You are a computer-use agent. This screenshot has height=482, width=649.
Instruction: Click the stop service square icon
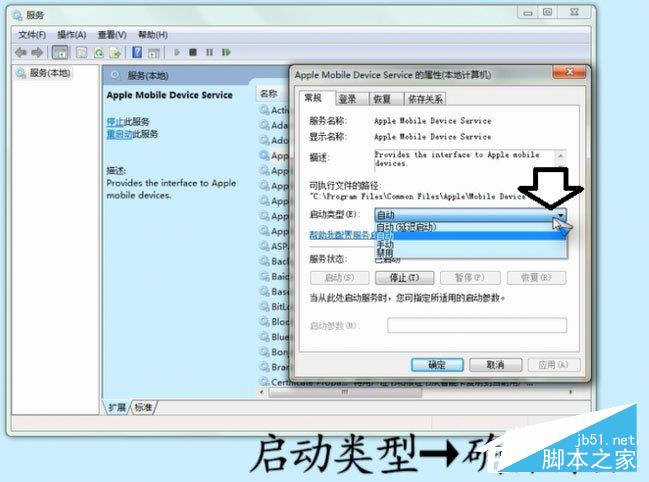pyautogui.click(x=193, y=52)
